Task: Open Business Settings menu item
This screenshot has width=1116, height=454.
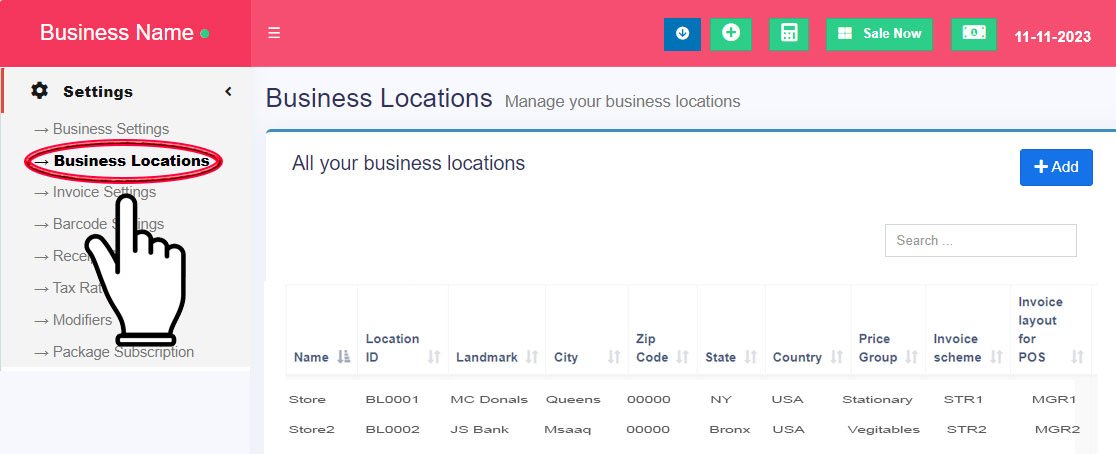Action: [110, 129]
